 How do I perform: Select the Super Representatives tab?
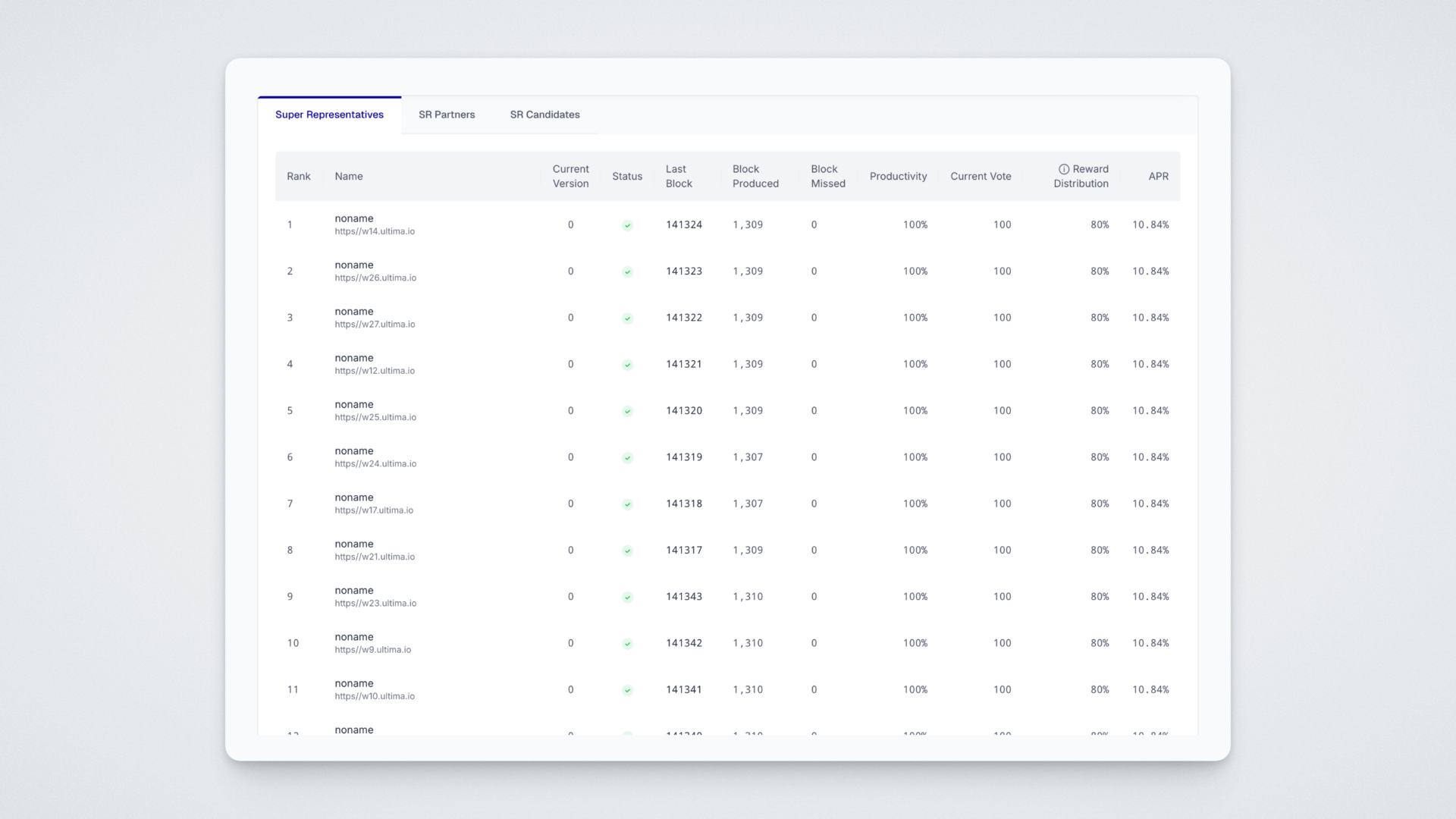[329, 115]
